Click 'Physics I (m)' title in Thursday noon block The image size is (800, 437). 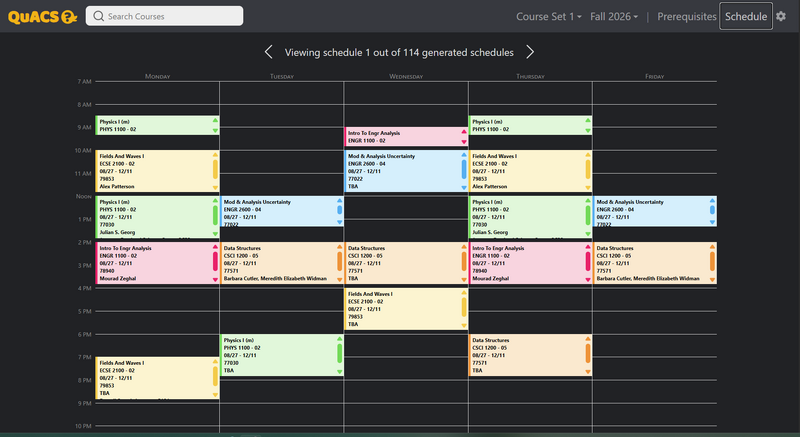click(487, 202)
